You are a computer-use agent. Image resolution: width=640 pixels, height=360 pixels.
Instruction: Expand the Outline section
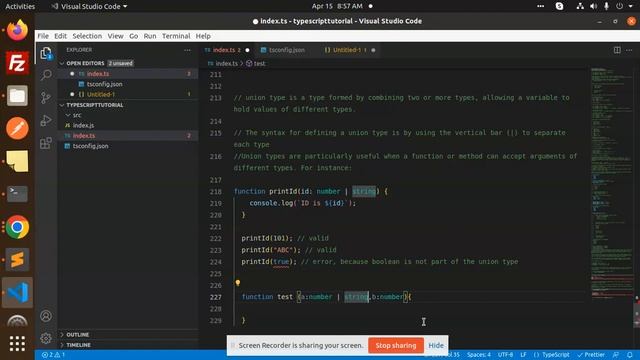(x=78, y=335)
